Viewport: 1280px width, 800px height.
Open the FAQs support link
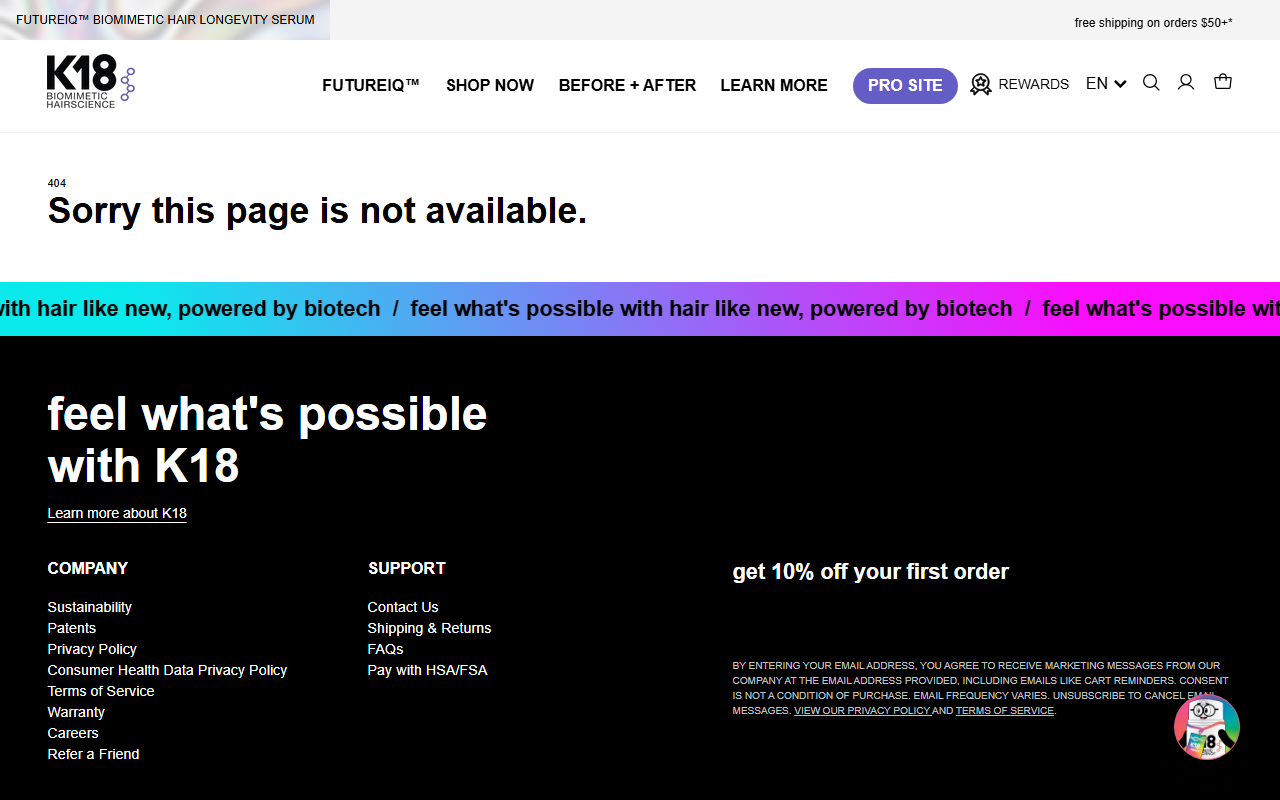[x=386, y=649]
